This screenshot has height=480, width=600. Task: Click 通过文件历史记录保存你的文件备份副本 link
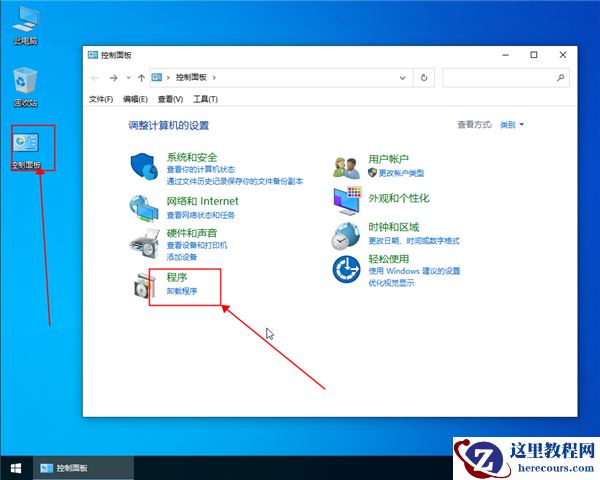(235, 181)
